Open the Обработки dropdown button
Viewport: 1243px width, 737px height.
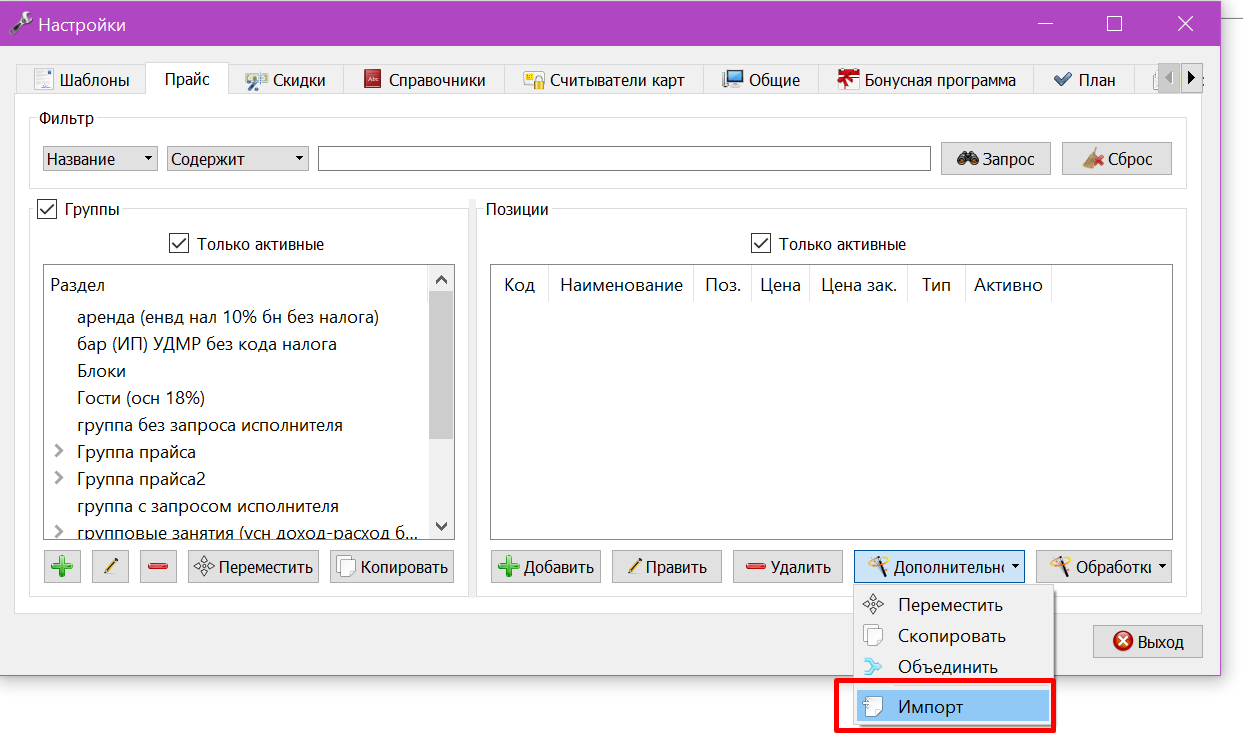point(1104,567)
